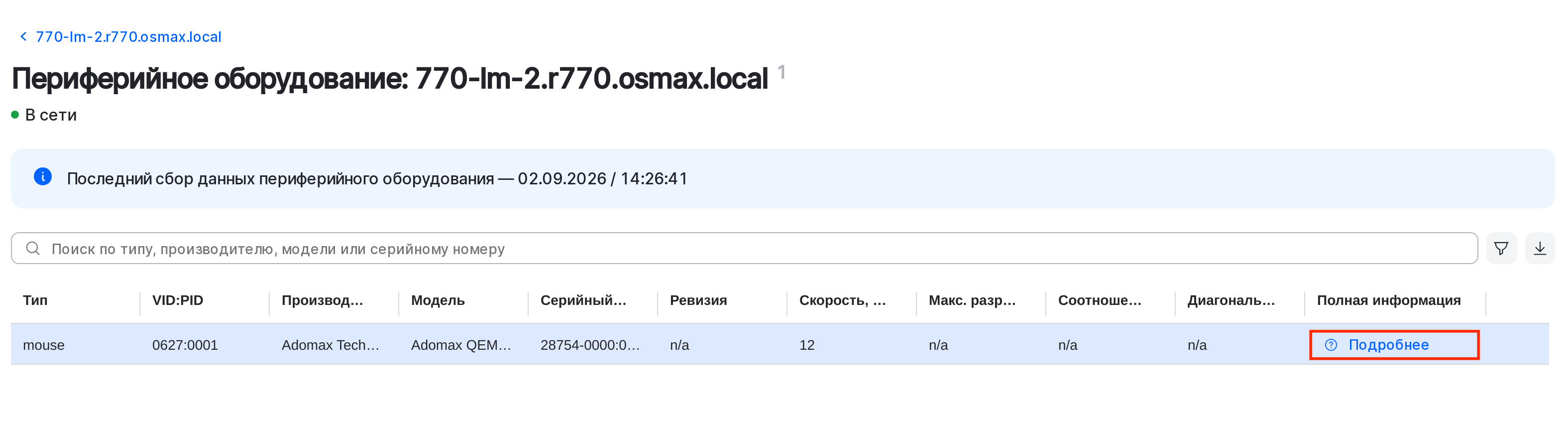Click the Серийный номер column header
The height and width of the screenshot is (428, 1568).
583,300
